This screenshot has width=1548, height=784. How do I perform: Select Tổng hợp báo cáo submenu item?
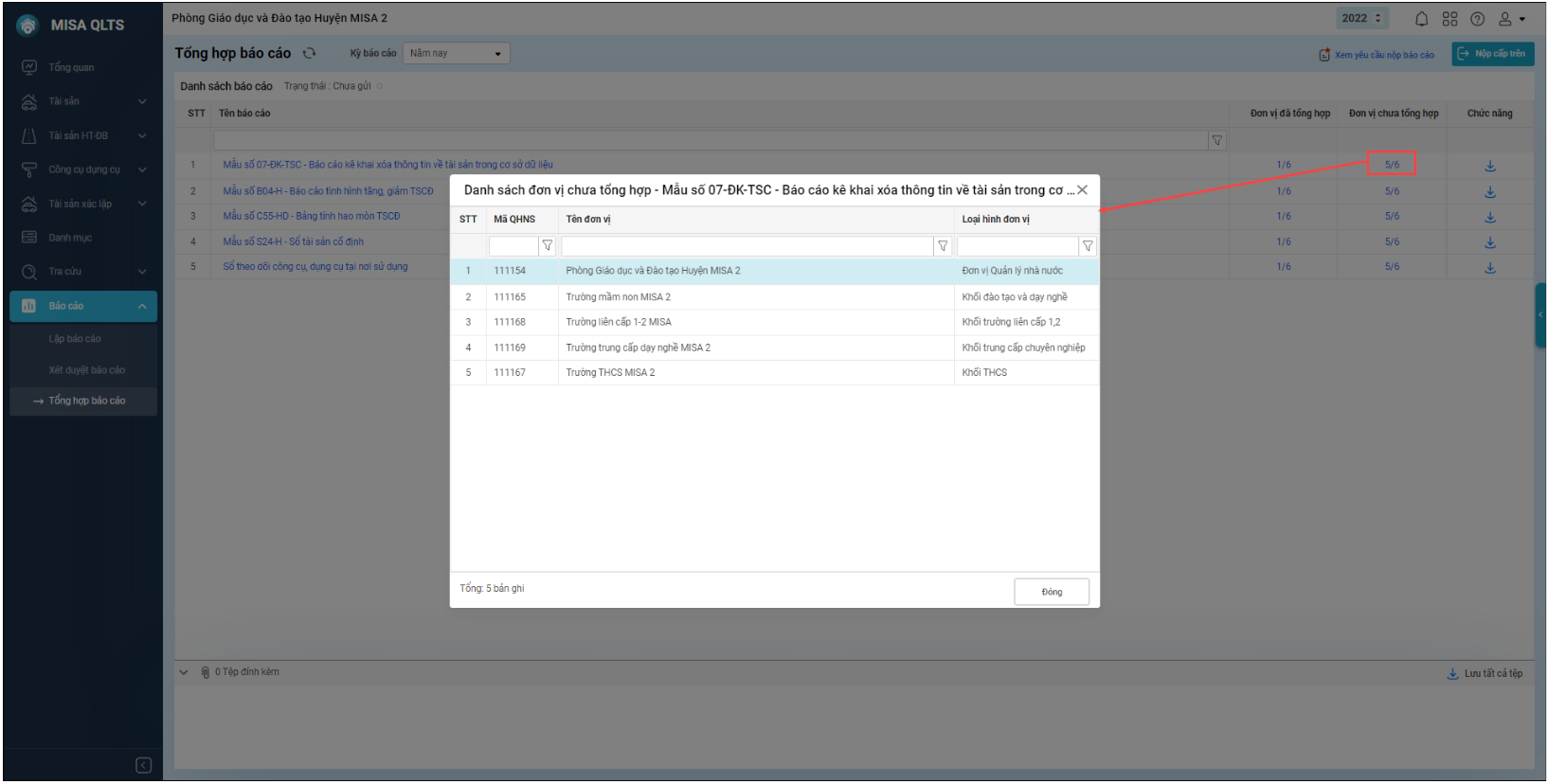tap(87, 401)
